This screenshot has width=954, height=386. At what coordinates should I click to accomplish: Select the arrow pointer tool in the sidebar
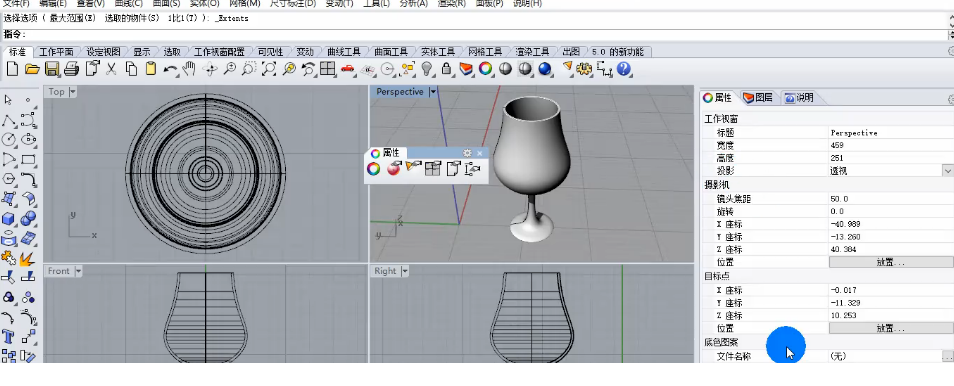tap(9, 100)
